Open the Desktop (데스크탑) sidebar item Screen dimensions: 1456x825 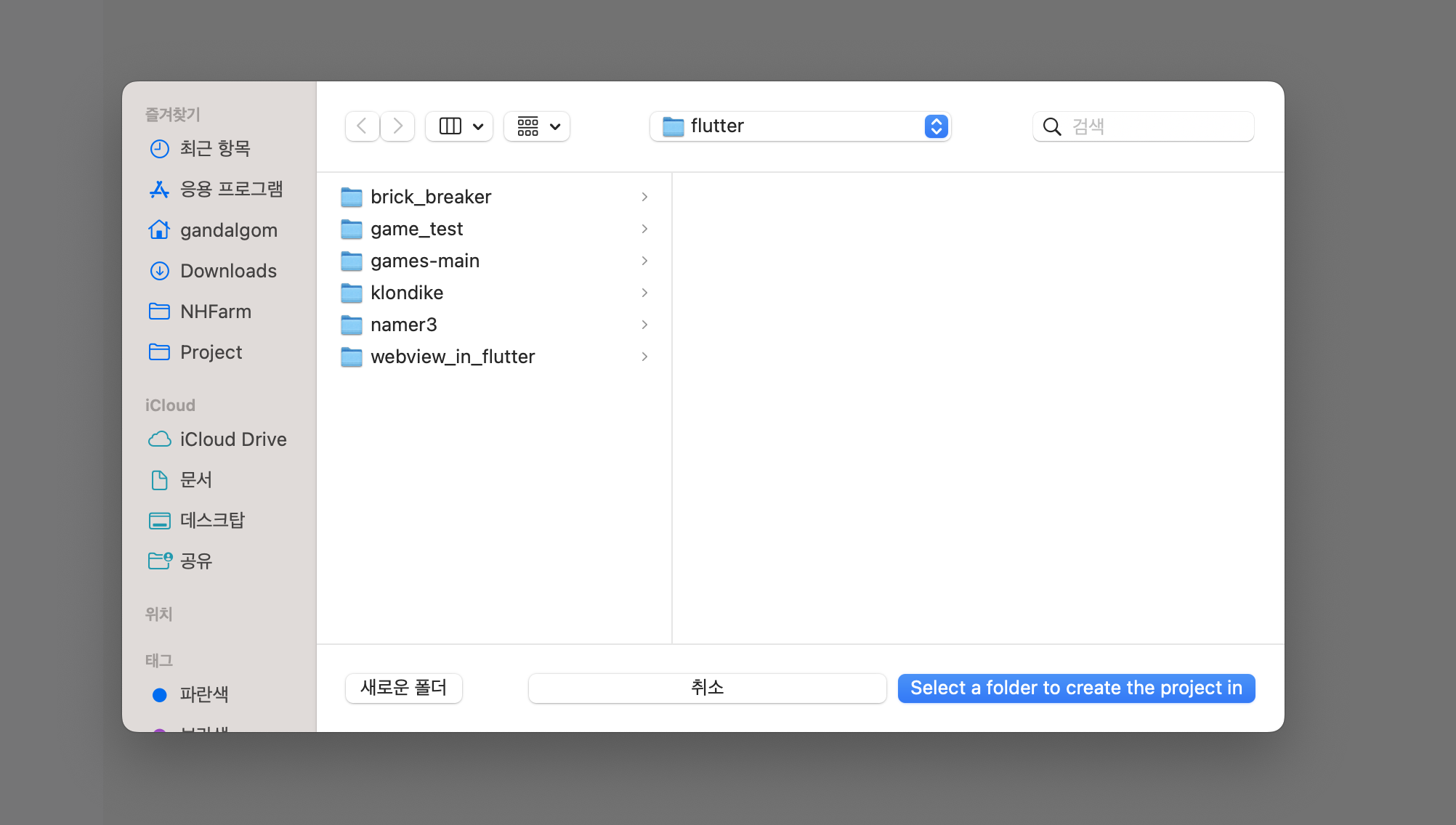click(212, 521)
